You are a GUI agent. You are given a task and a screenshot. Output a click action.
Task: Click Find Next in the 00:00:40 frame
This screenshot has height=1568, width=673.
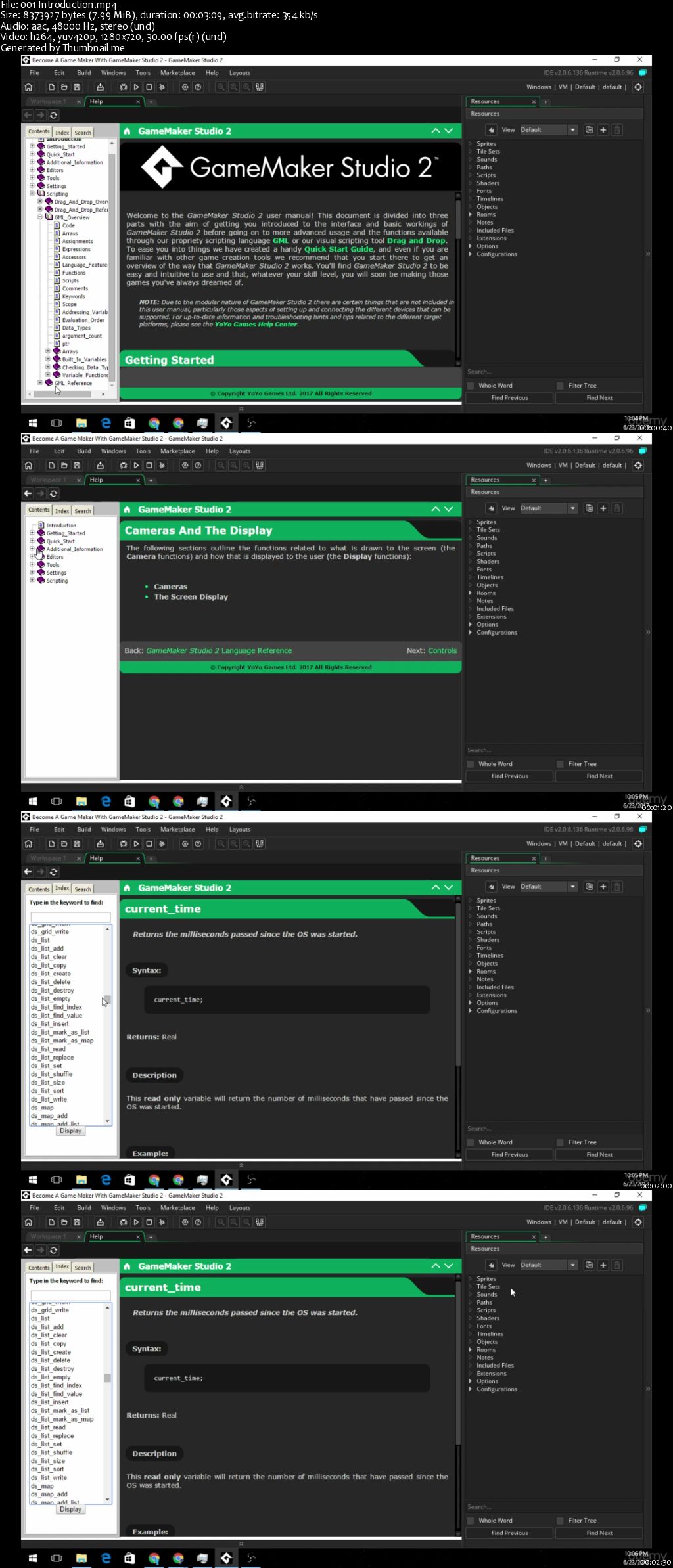(x=599, y=398)
